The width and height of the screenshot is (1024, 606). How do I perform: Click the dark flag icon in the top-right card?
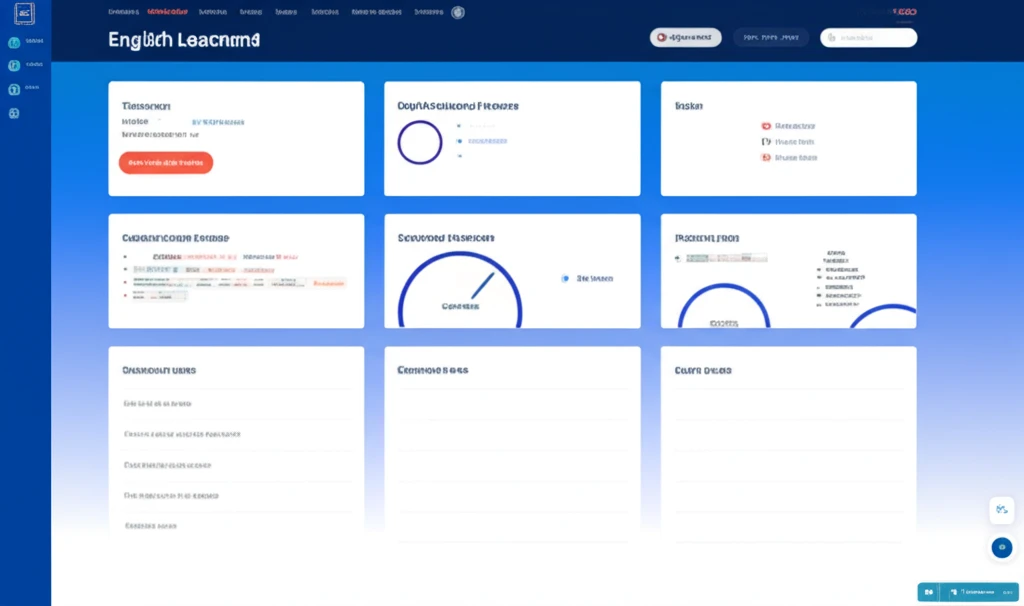766,142
